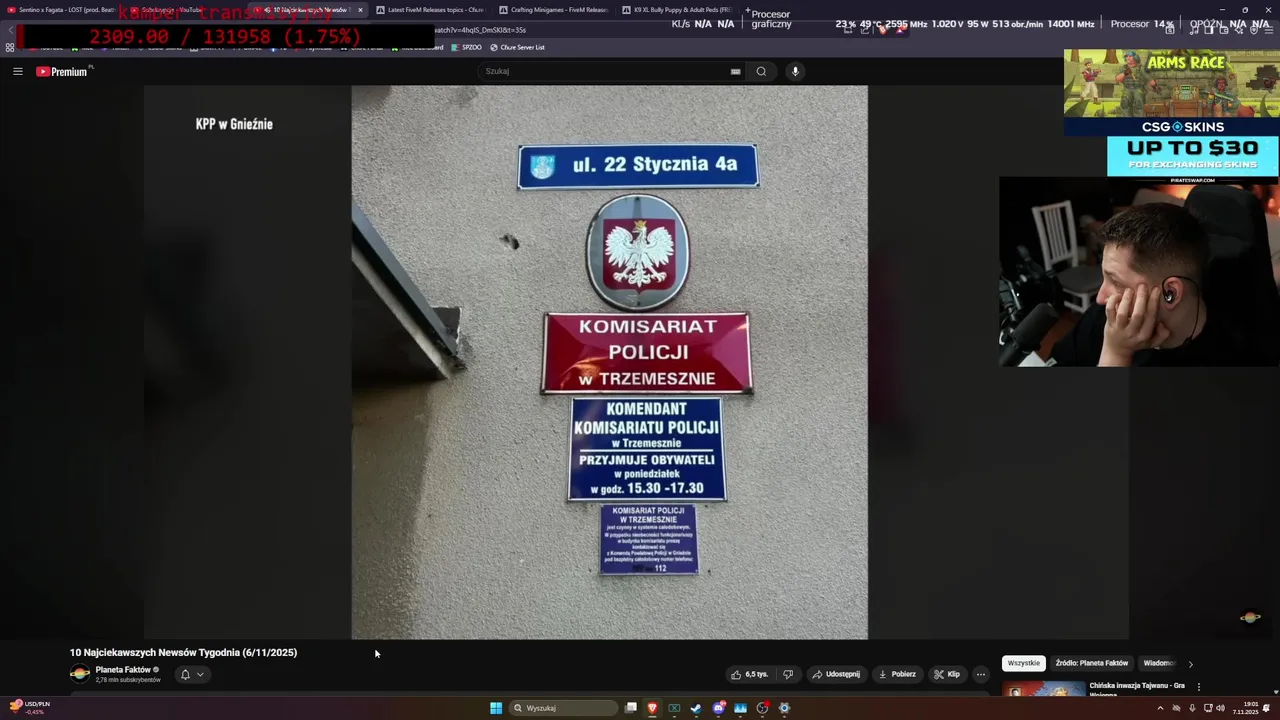1280x720 pixels.
Task: Show hidden system tray icons chevron
Action: (1160, 708)
